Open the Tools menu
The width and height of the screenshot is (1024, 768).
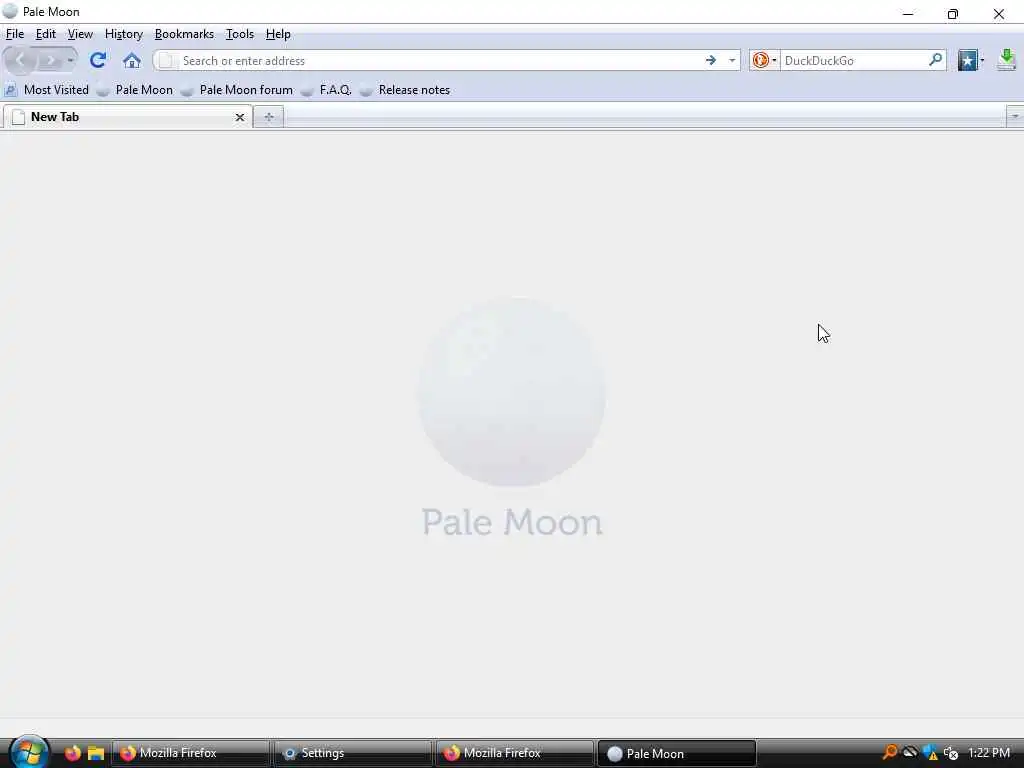click(240, 34)
